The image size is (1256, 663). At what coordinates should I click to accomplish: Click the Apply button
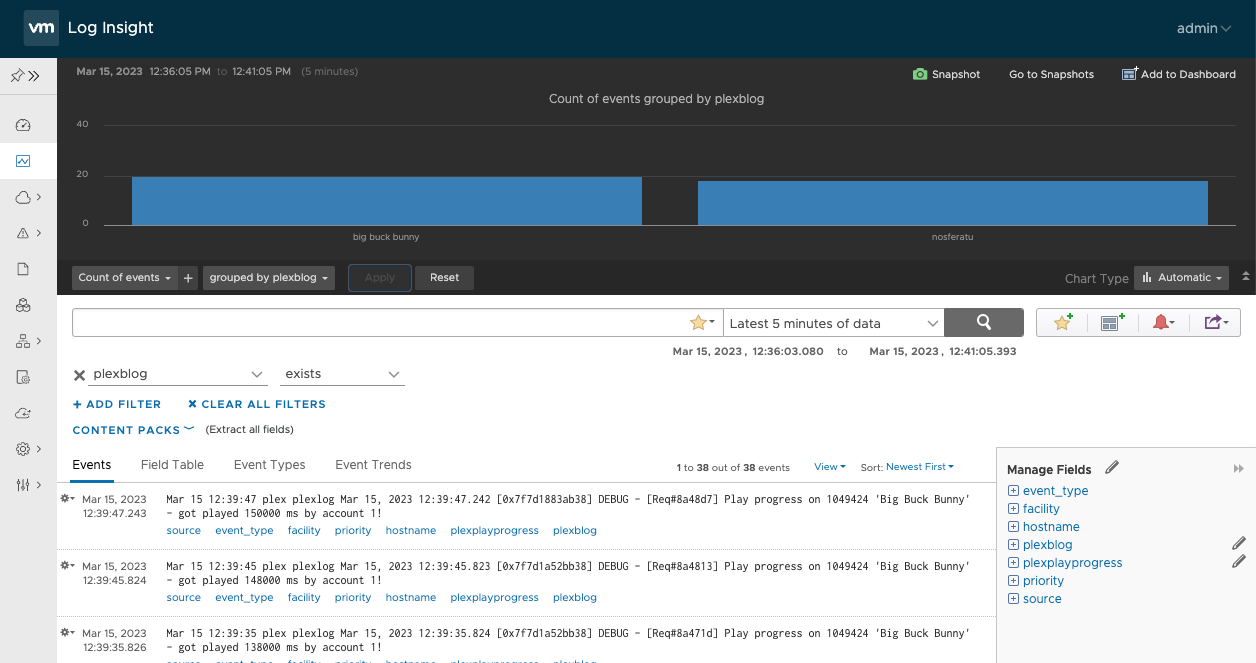[x=380, y=278]
